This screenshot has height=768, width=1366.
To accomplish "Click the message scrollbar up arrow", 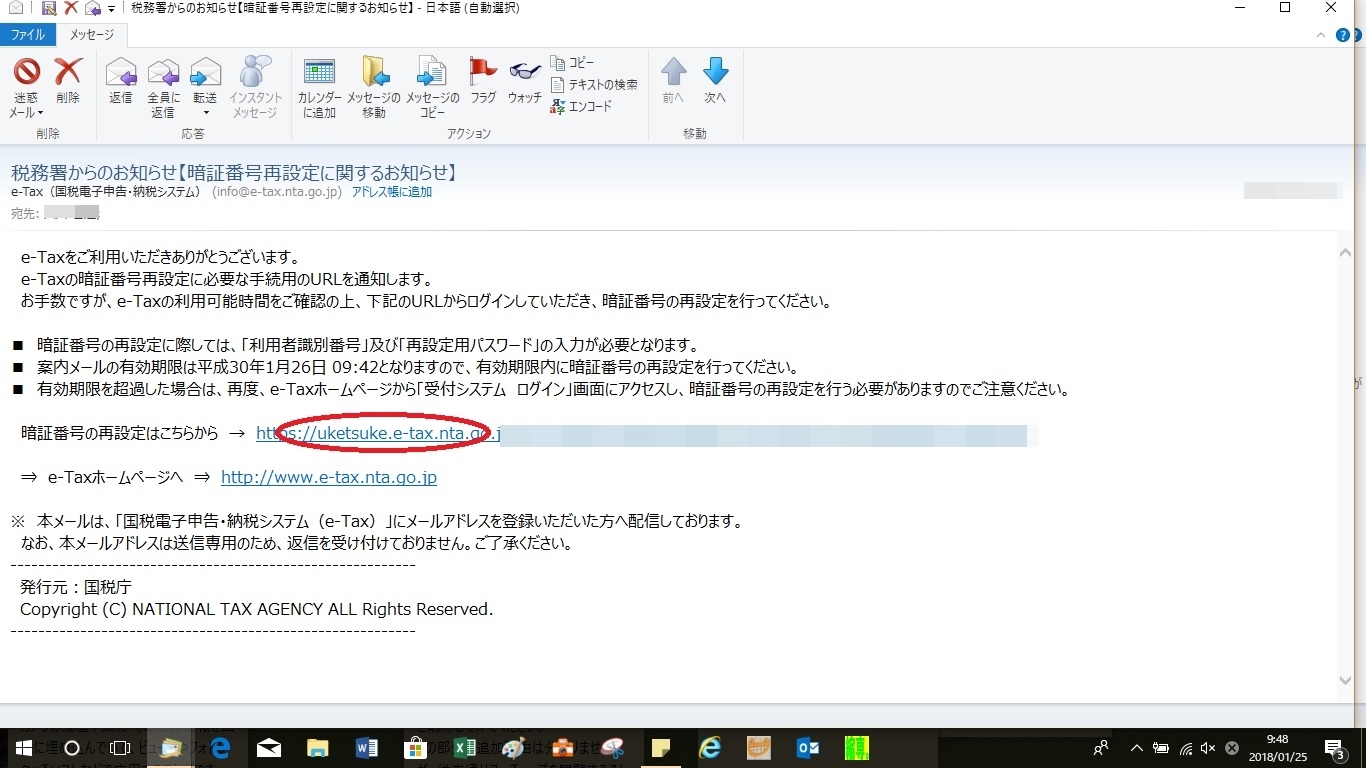I will click(1345, 253).
